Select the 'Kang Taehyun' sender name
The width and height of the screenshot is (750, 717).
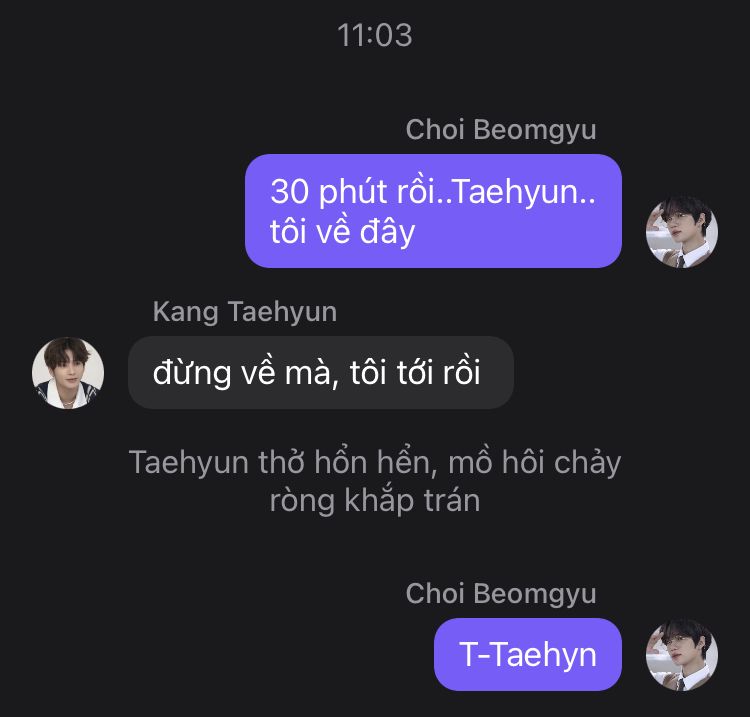245,312
